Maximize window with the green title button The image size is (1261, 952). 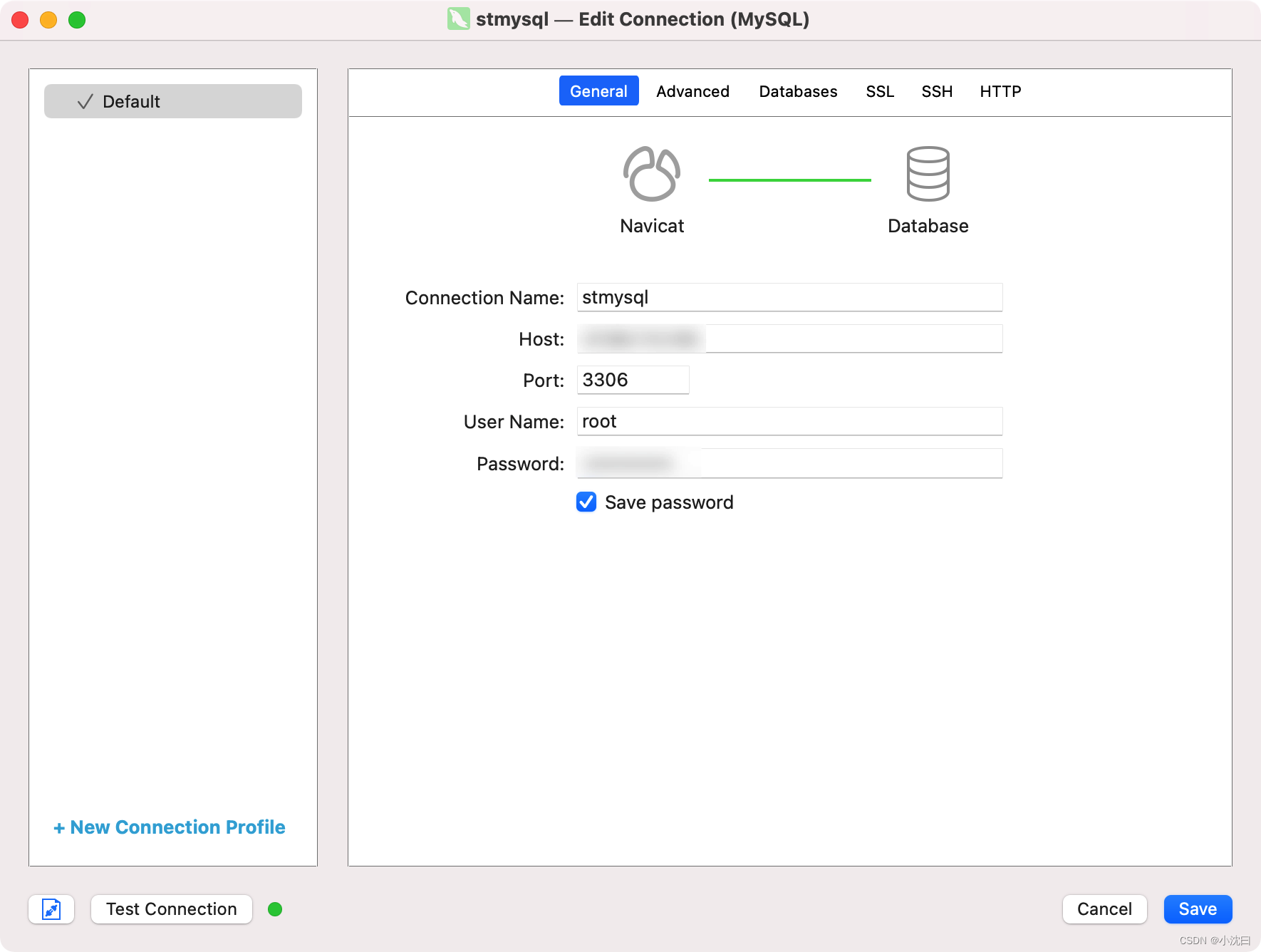(x=77, y=20)
